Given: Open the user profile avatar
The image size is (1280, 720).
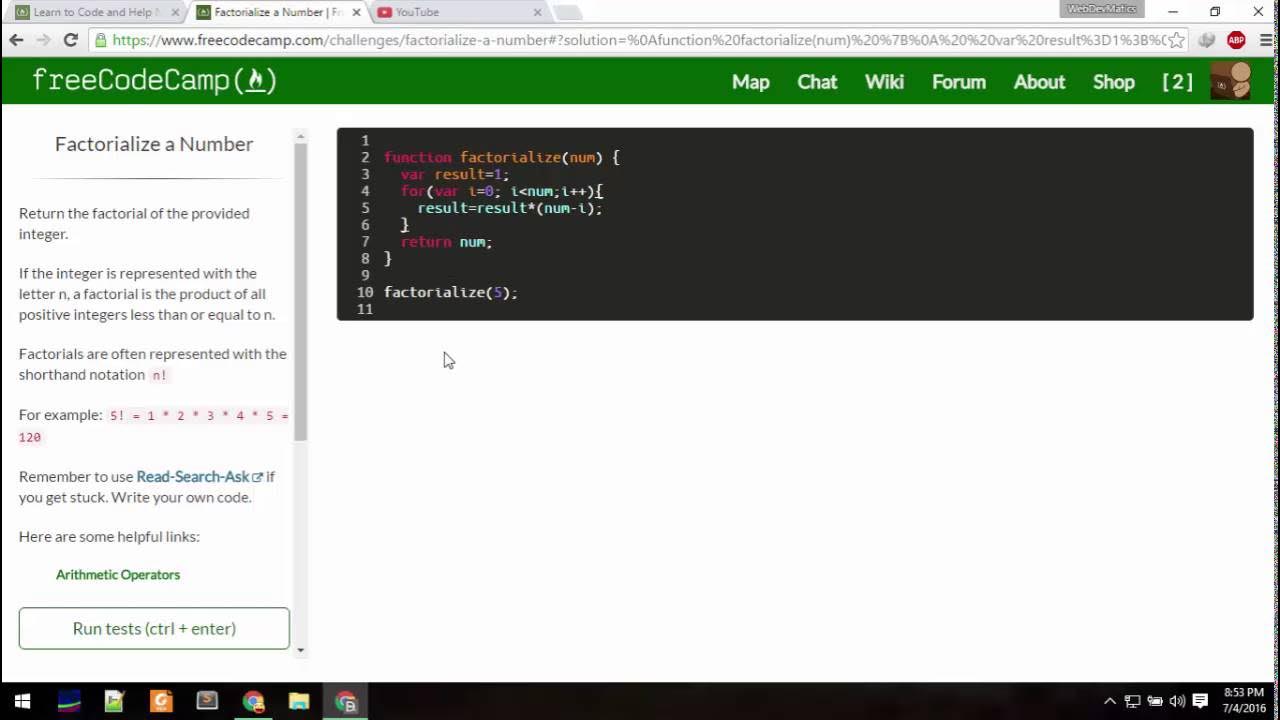Looking at the screenshot, I should [x=1230, y=81].
